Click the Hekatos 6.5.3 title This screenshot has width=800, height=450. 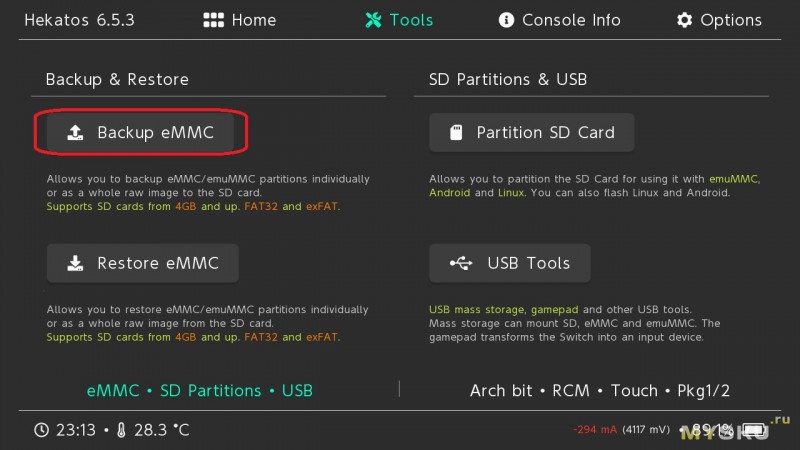coord(80,20)
